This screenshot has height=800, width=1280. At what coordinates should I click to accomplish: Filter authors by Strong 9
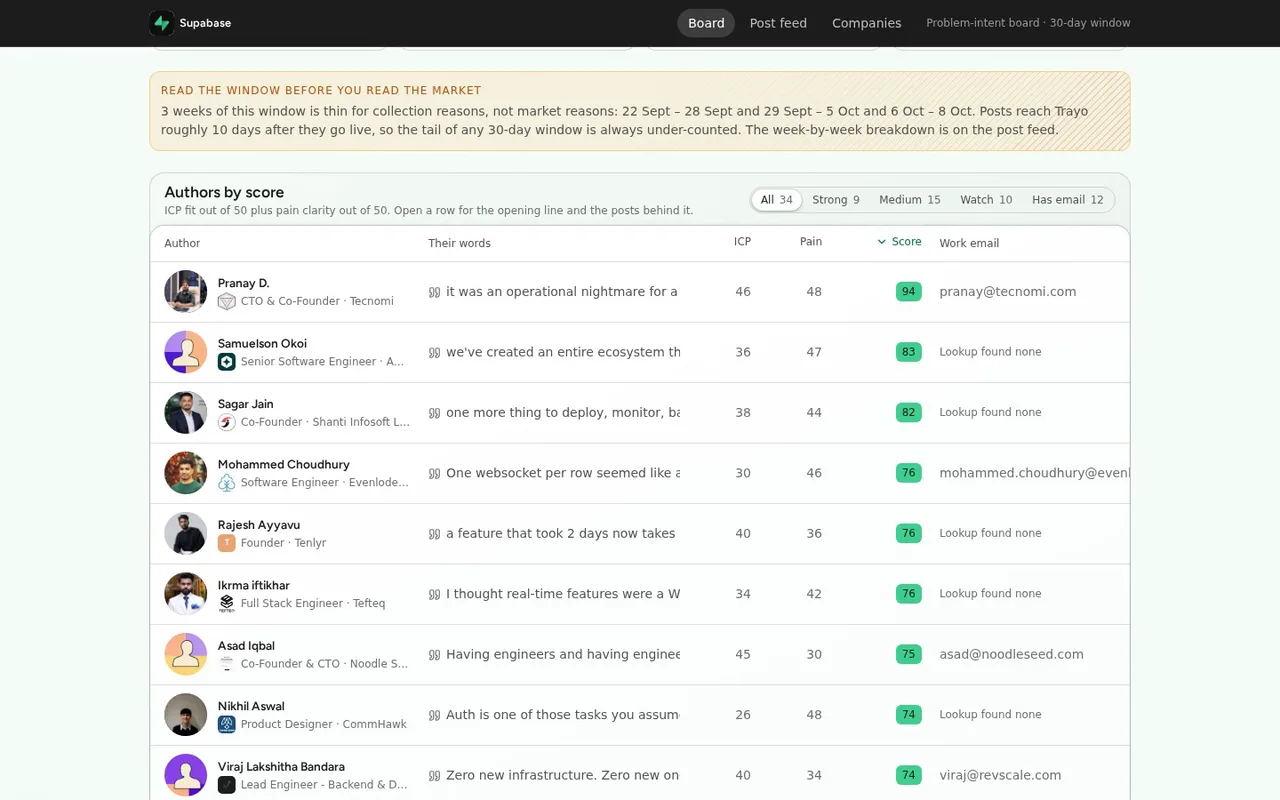point(836,200)
